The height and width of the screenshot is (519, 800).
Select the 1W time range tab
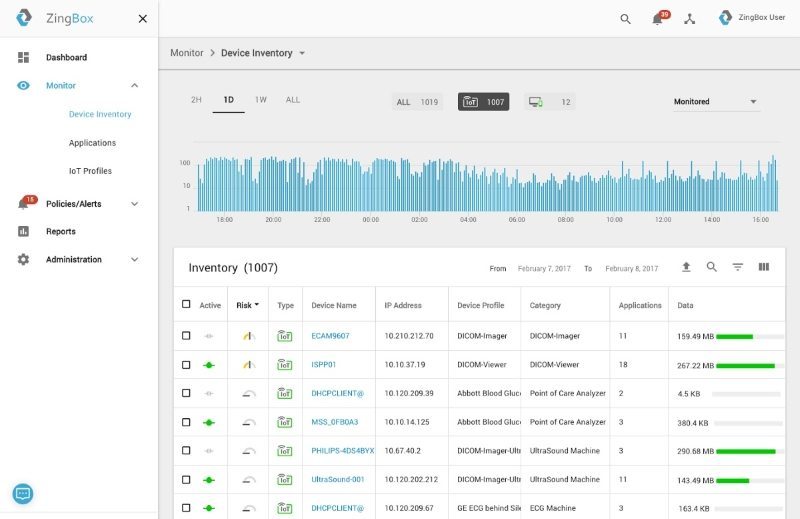click(261, 100)
